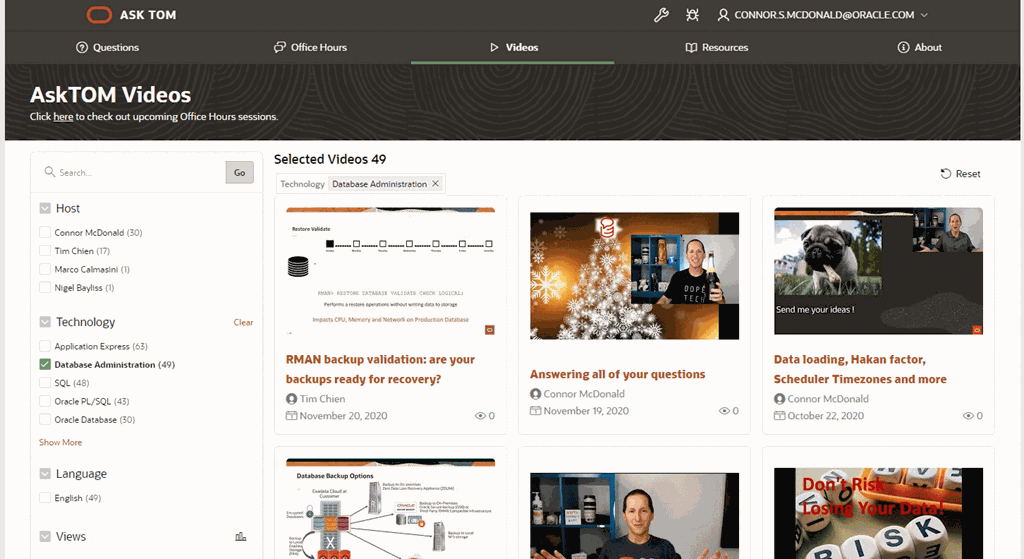The image size is (1024, 559).
Task: Click avatar icon on 'Data loading' card
Action: tap(779, 398)
